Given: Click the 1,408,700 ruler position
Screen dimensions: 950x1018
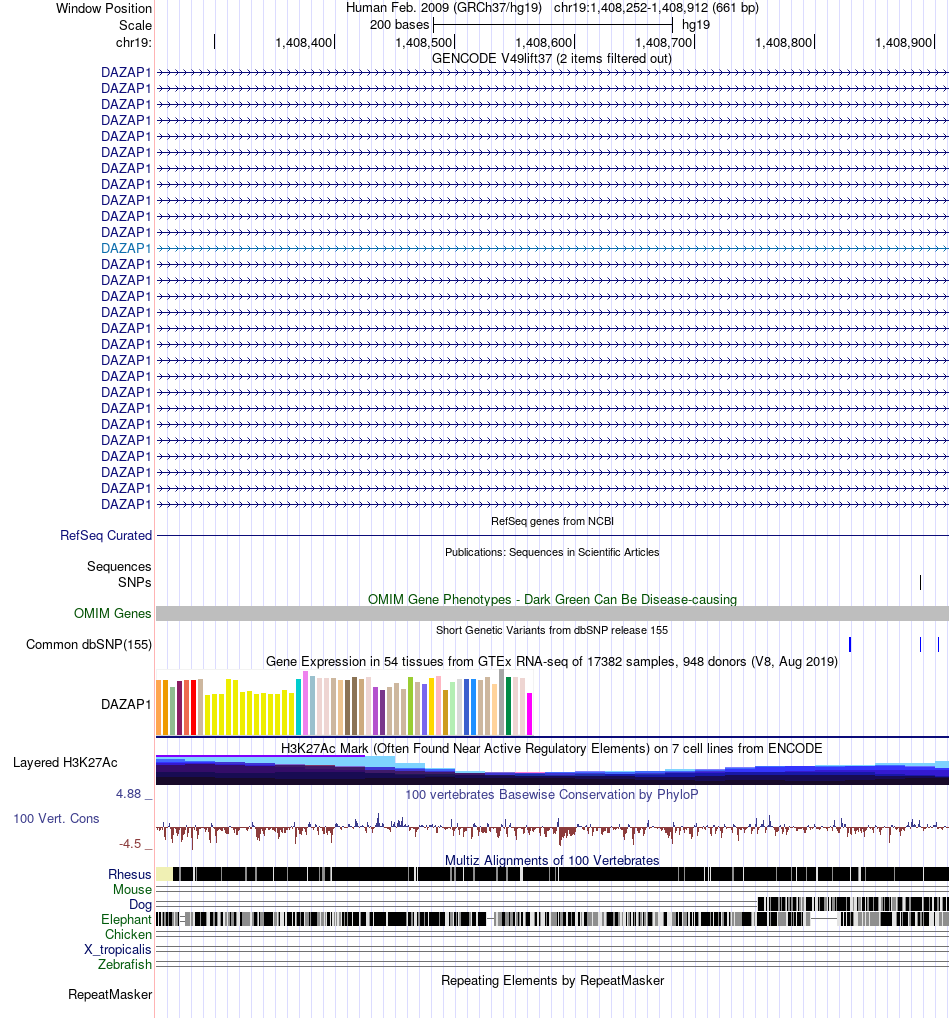Looking at the screenshot, I should pyautogui.click(x=664, y=43).
